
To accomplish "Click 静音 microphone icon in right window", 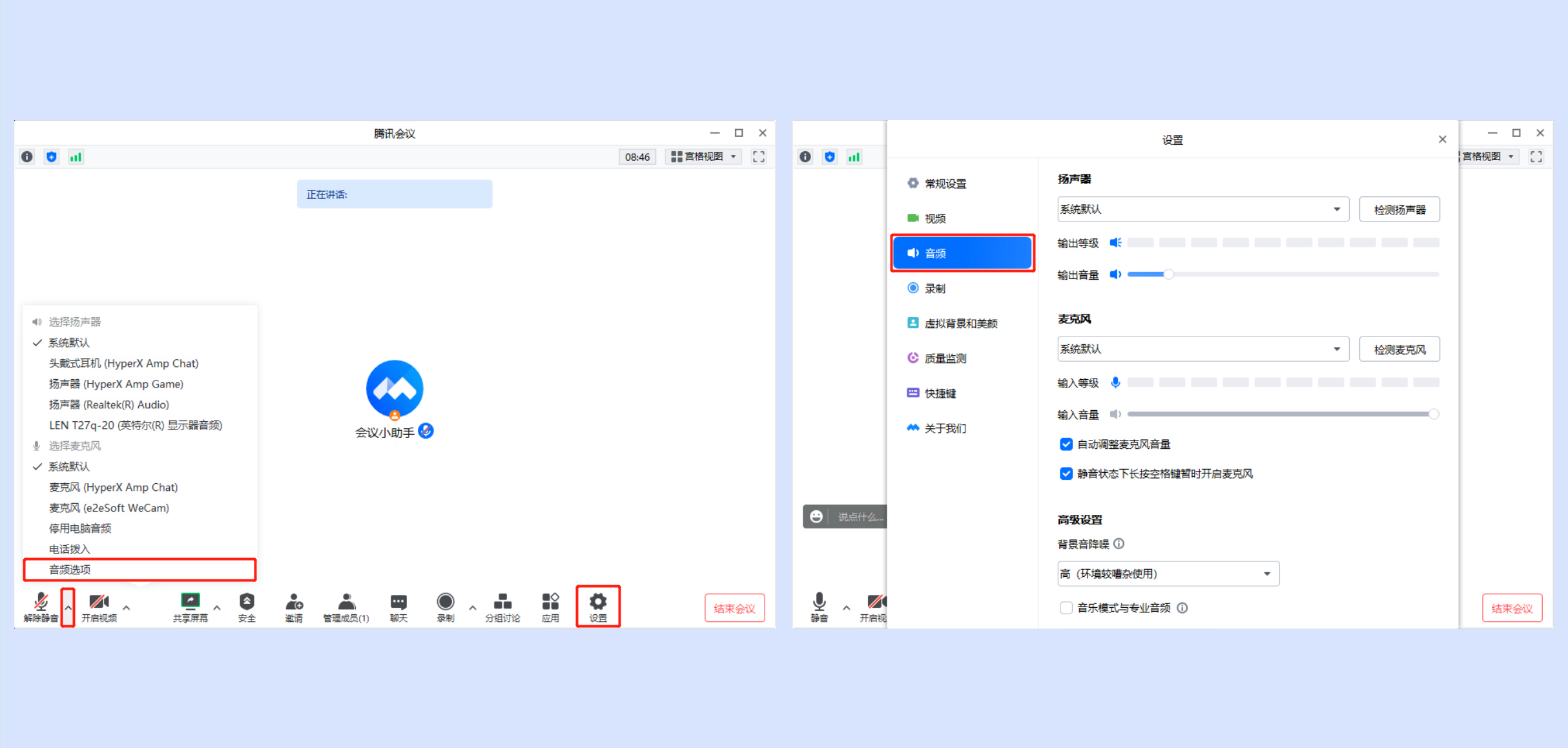I will click(x=819, y=601).
